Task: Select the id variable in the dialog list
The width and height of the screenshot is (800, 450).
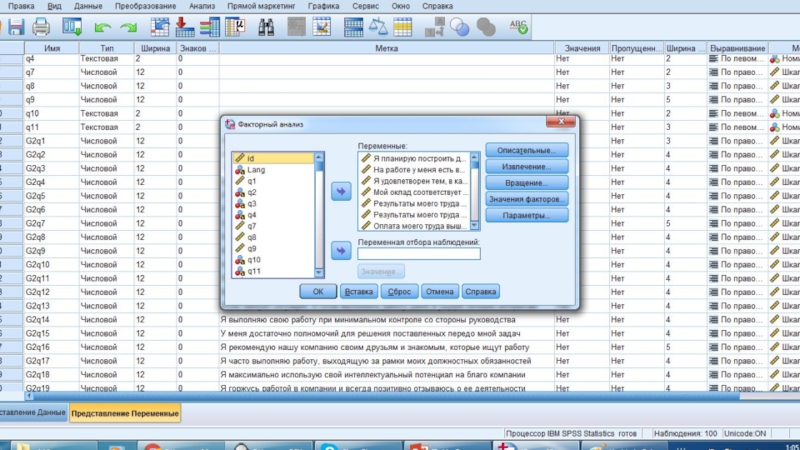Action: [x=273, y=159]
